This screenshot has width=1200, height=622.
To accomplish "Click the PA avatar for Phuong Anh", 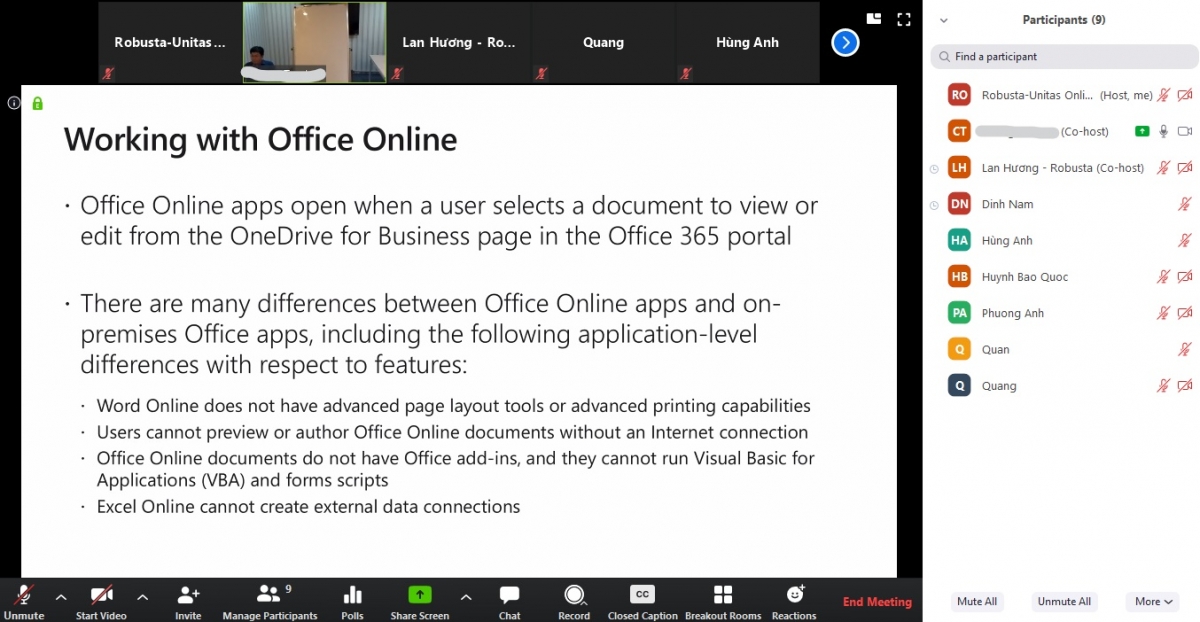I will point(960,313).
